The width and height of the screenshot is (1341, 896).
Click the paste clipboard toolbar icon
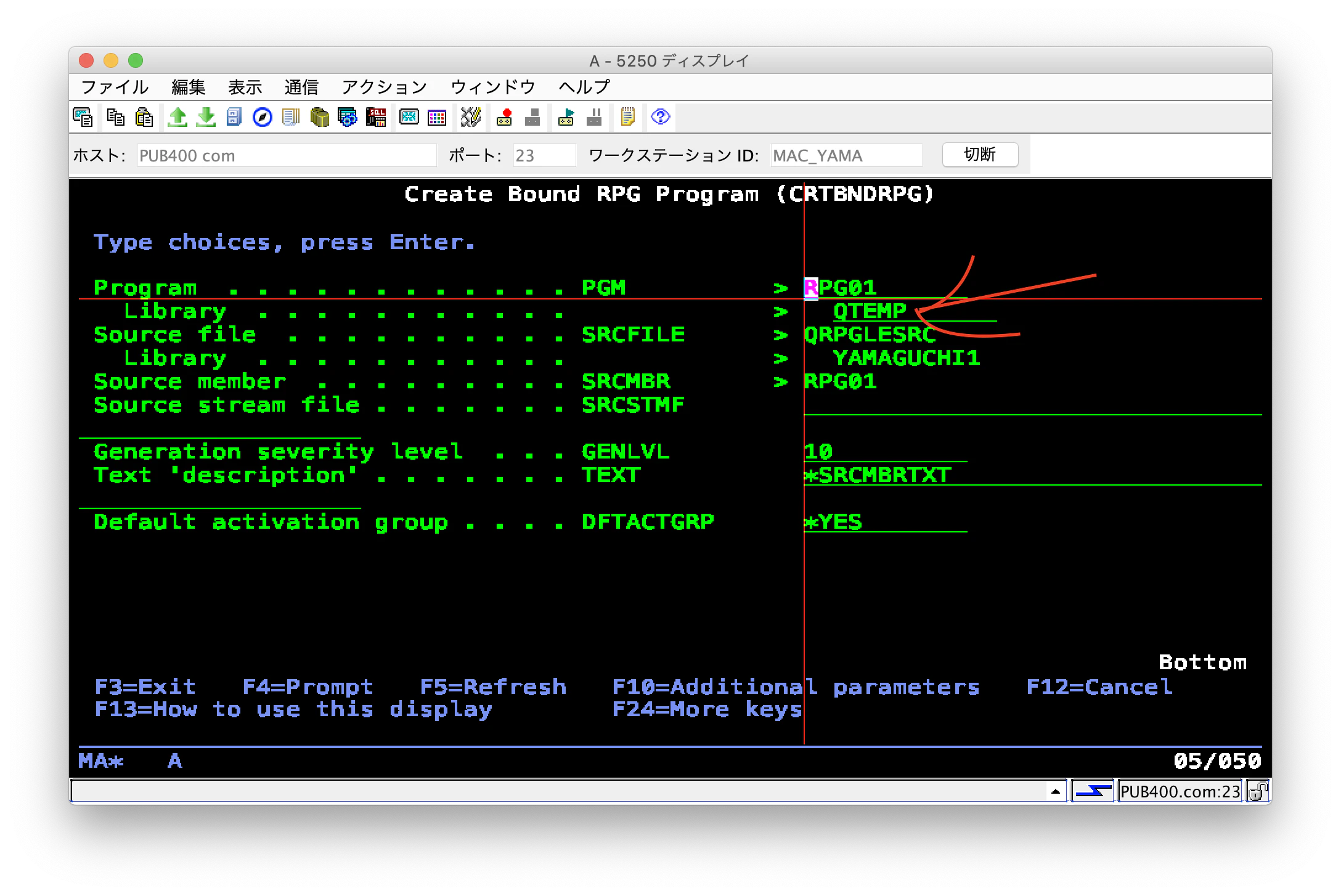pos(144,117)
